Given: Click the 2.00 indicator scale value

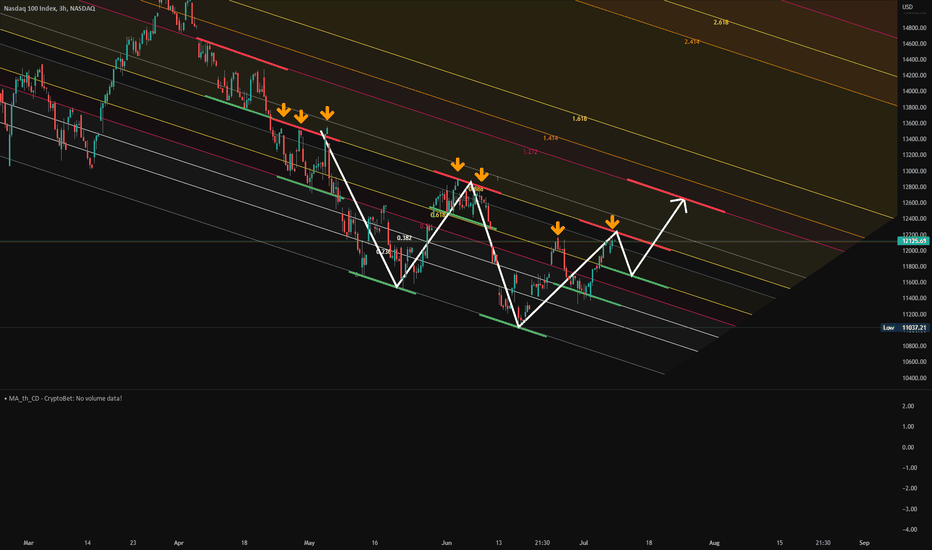Looking at the screenshot, I should point(908,406).
